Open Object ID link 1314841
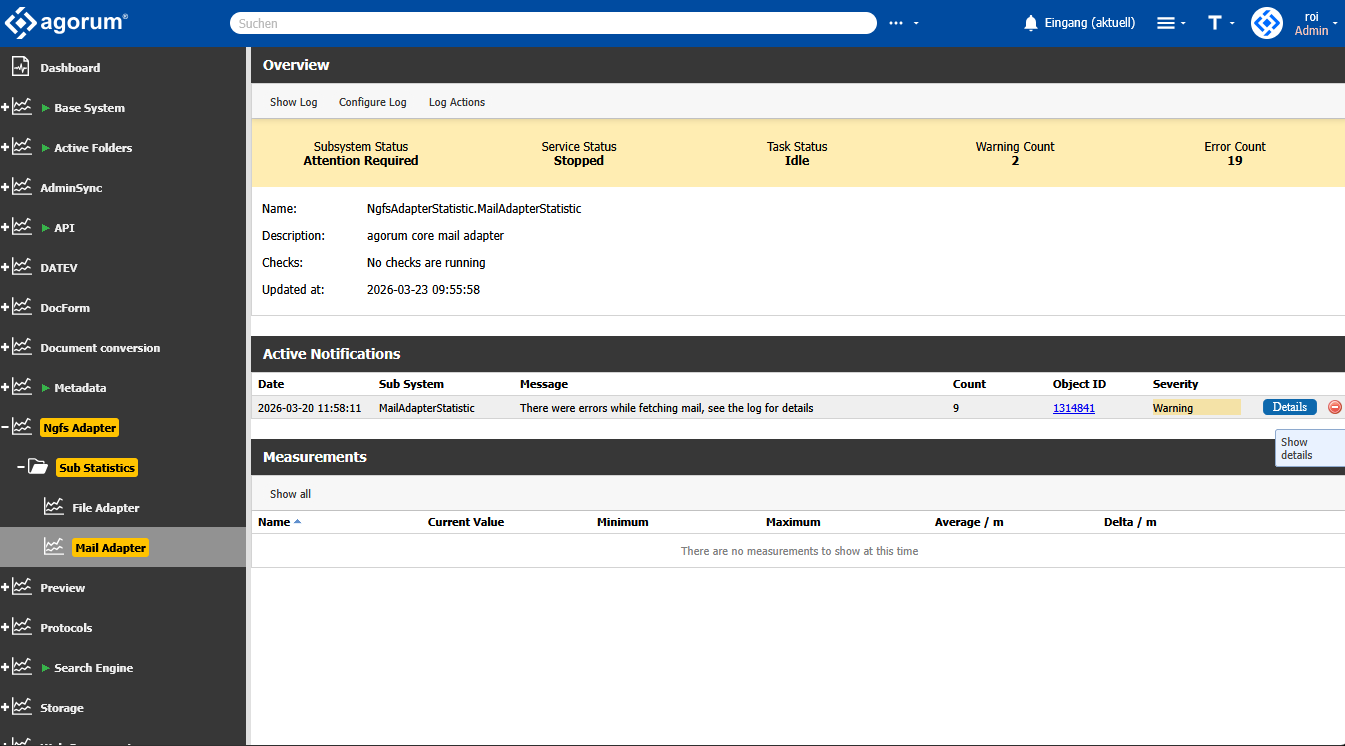The image size is (1345, 746). pyautogui.click(x=1073, y=408)
